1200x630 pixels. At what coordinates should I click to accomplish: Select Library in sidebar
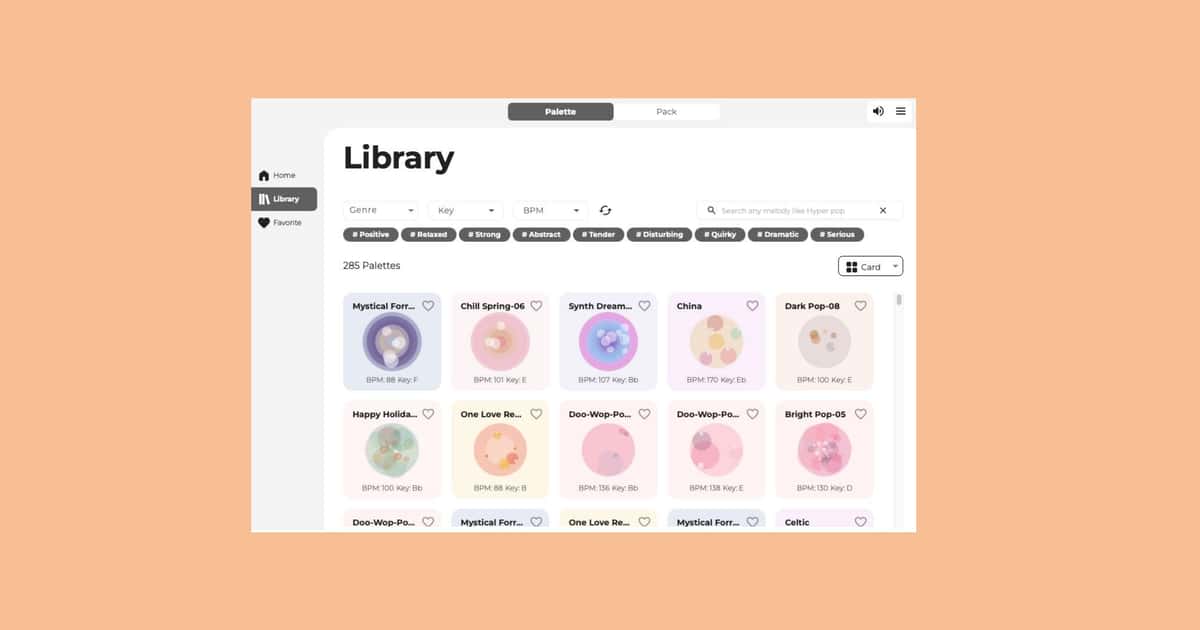pos(284,199)
